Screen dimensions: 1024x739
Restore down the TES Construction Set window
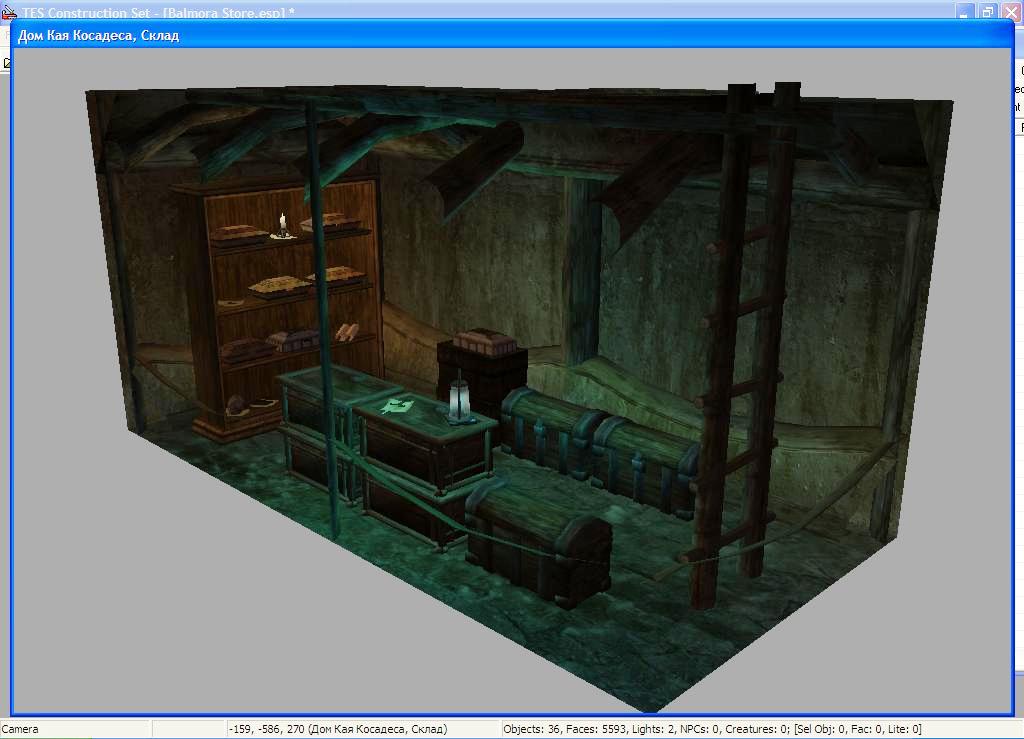tap(987, 12)
